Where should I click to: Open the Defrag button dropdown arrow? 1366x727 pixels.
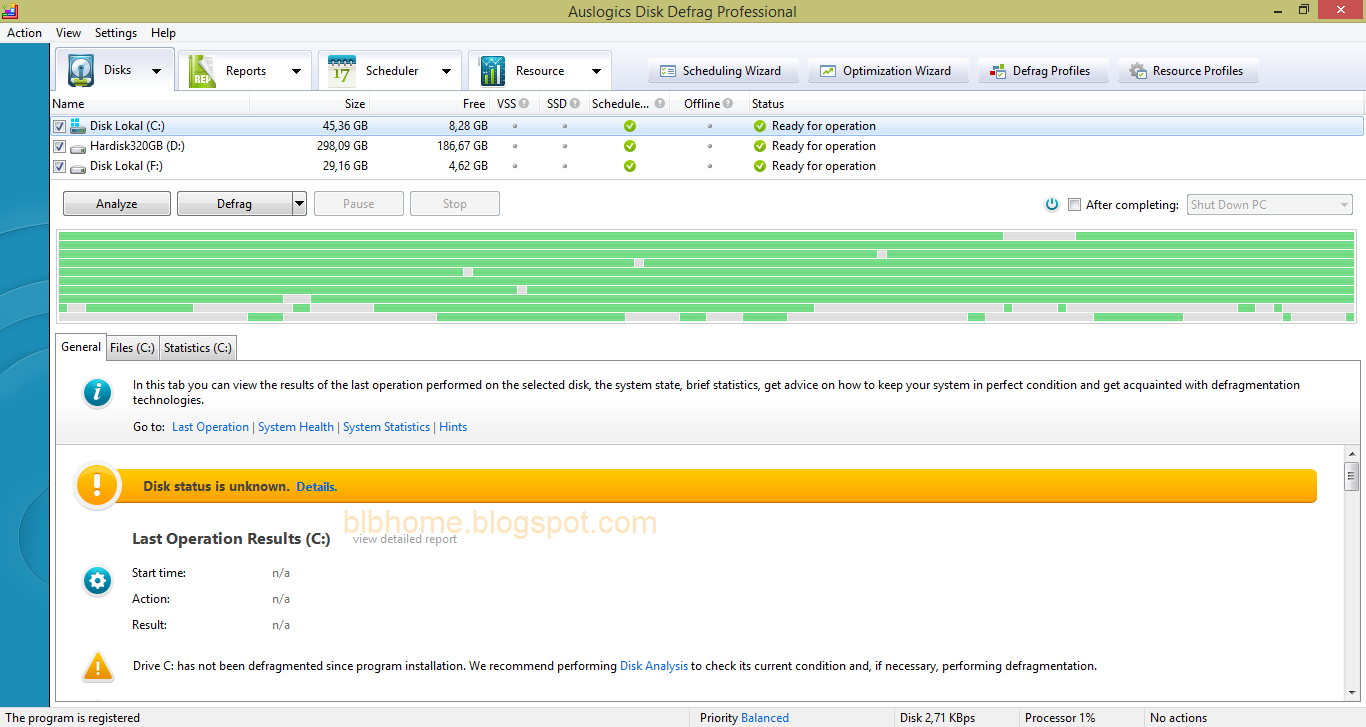pyautogui.click(x=299, y=204)
